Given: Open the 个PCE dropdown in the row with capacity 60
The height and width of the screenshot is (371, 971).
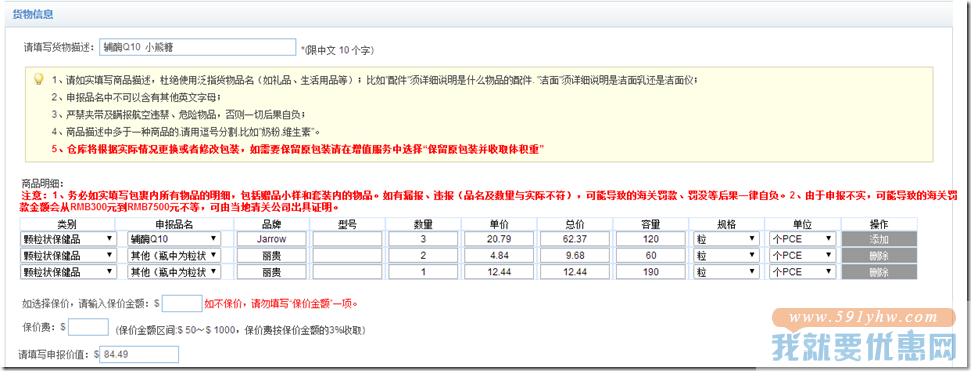Looking at the screenshot, I should click(x=803, y=255).
